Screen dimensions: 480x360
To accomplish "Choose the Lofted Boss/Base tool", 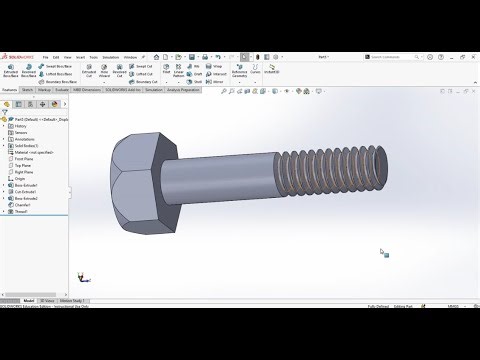I will pos(55,74).
